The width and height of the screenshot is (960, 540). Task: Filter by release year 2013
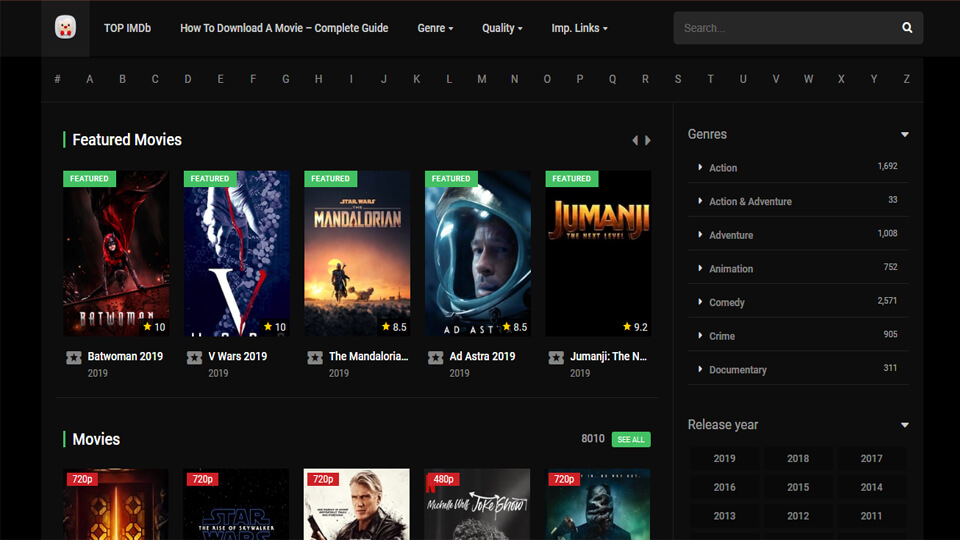724,516
